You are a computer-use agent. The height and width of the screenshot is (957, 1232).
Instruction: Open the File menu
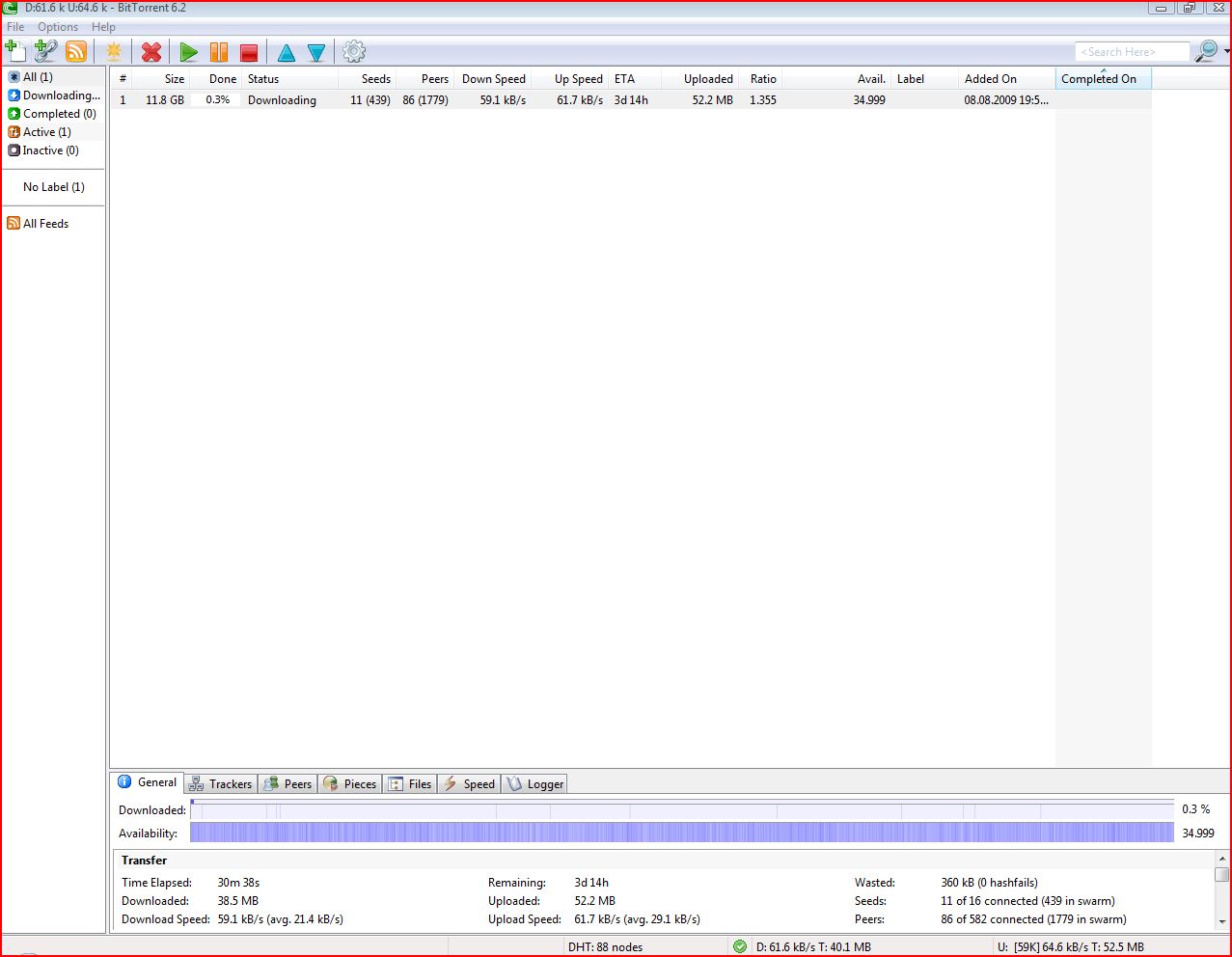(x=15, y=27)
